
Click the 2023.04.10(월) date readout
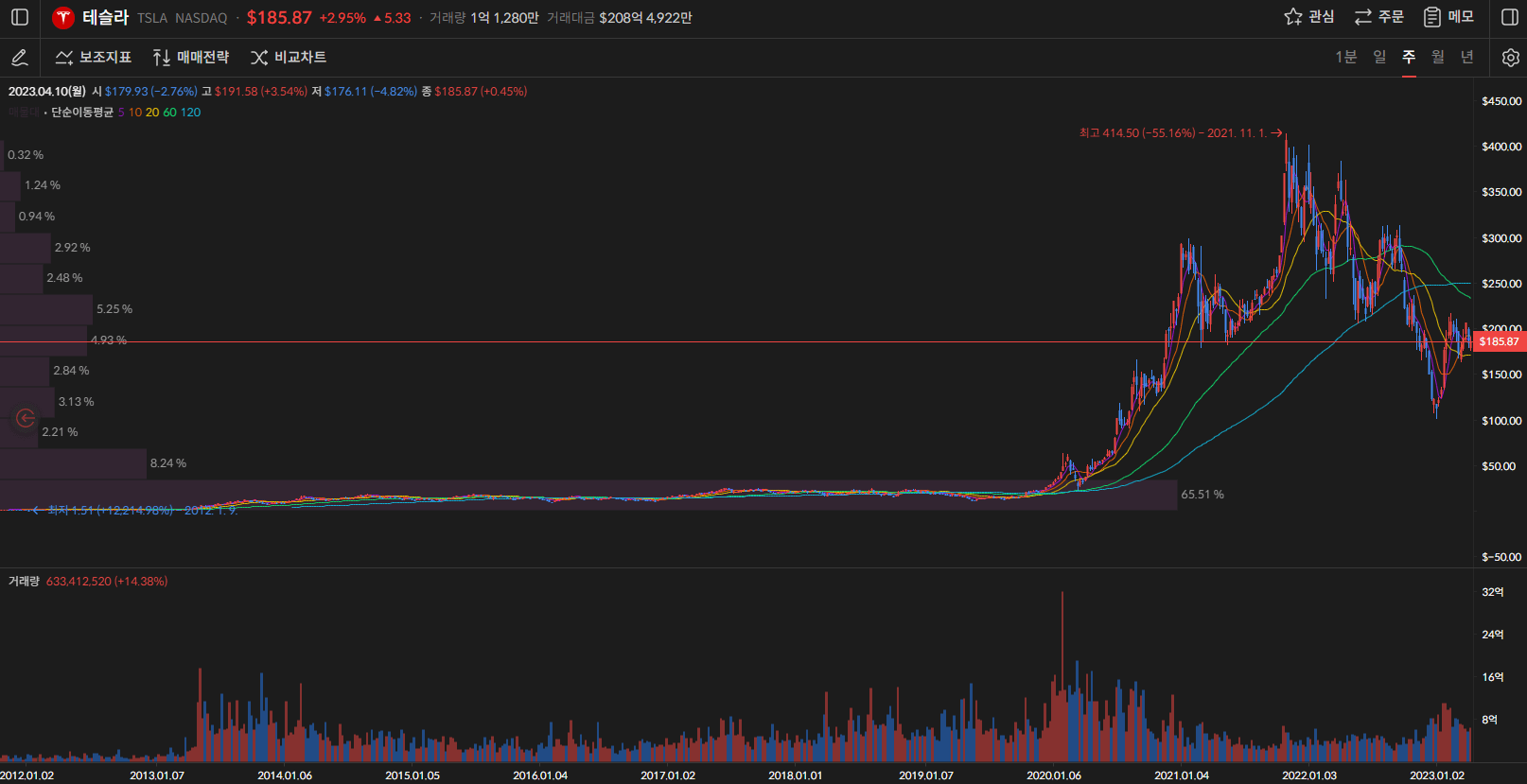click(x=47, y=91)
